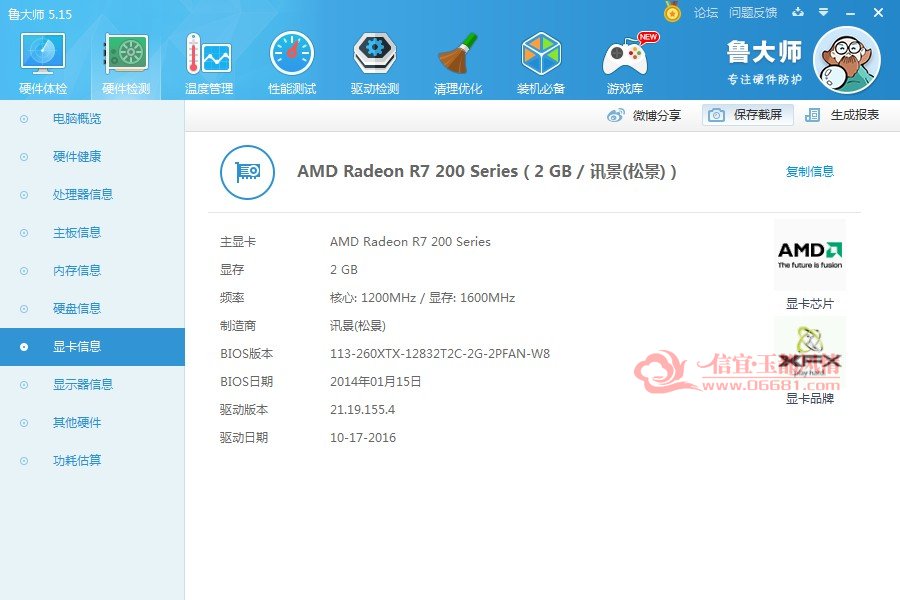
Task: Launch 性能测试 performance test
Action: pyautogui.click(x=292, y=54)
